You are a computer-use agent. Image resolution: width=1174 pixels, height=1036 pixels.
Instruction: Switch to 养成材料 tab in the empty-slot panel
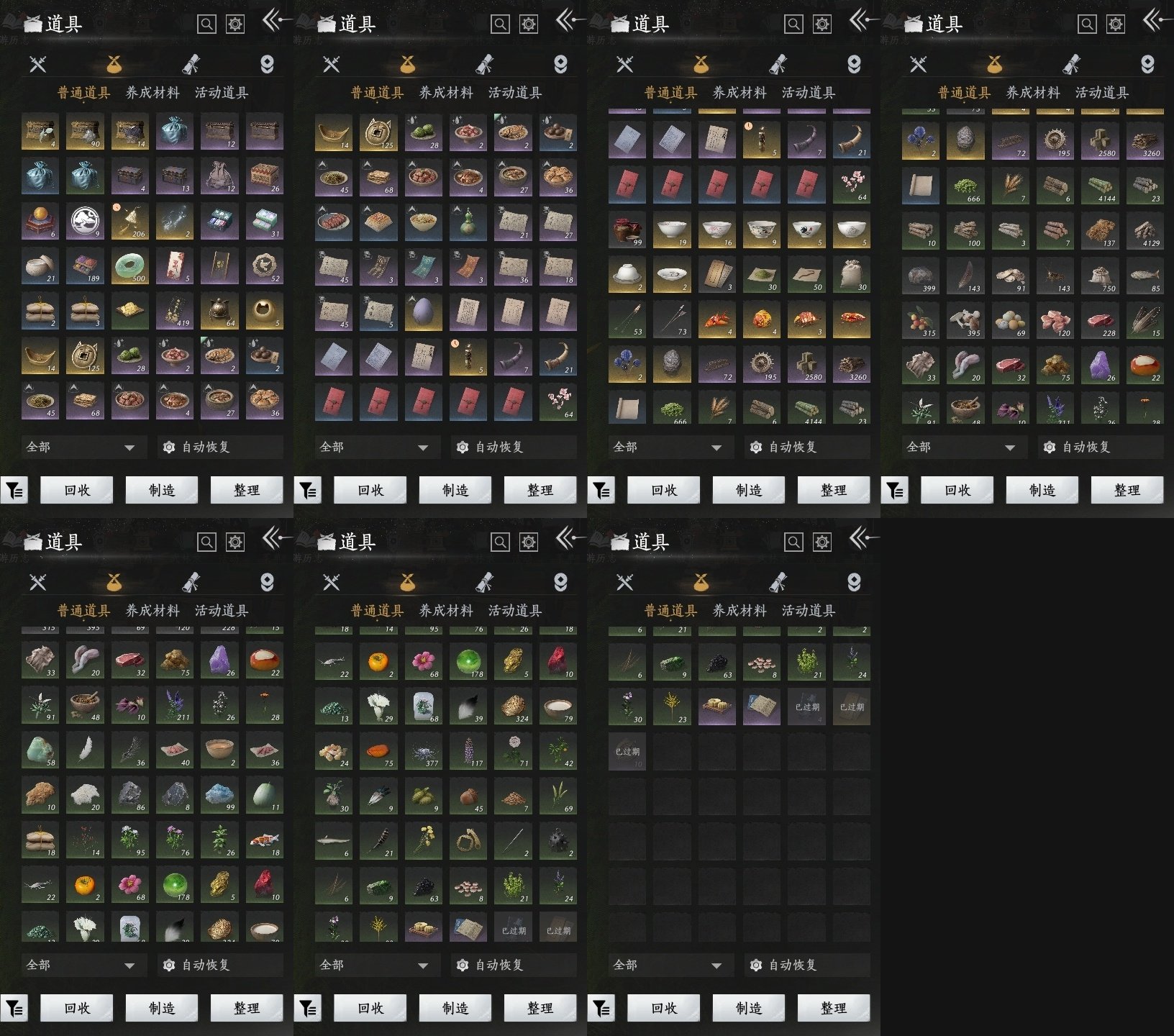[x=740, y=611]
